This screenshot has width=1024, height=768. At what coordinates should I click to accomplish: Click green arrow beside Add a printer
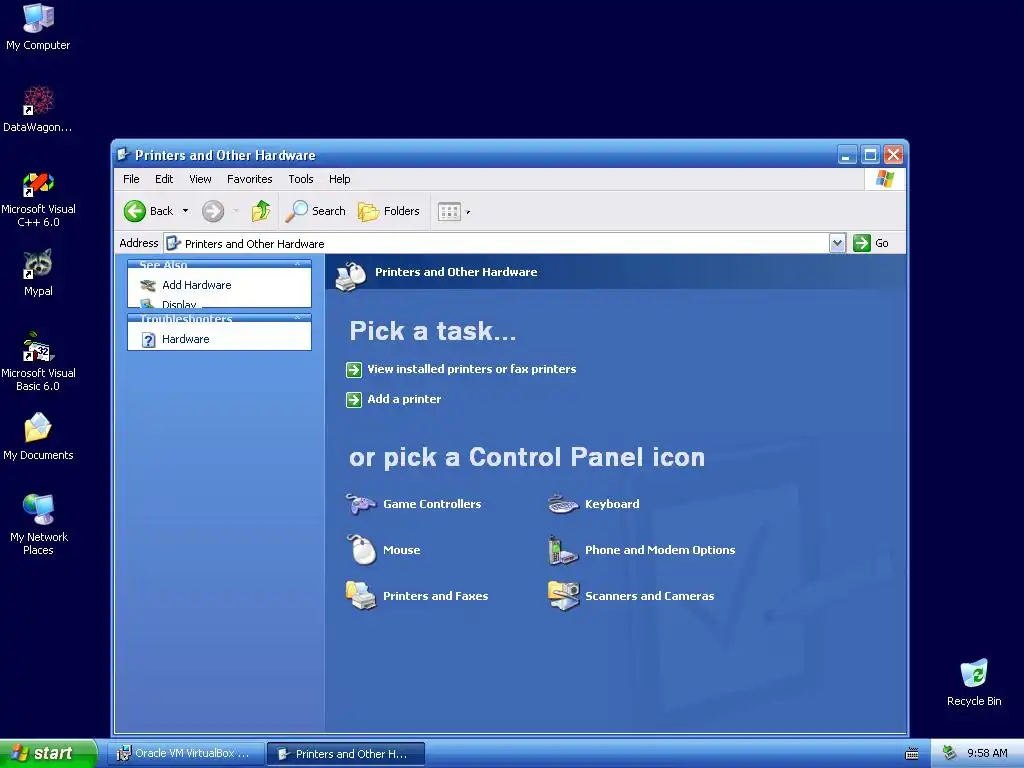tap(353, 400)
